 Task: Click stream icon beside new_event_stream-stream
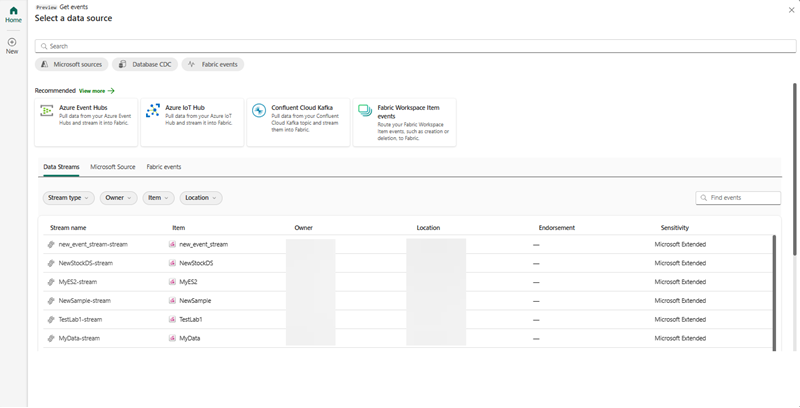[51, 245]
